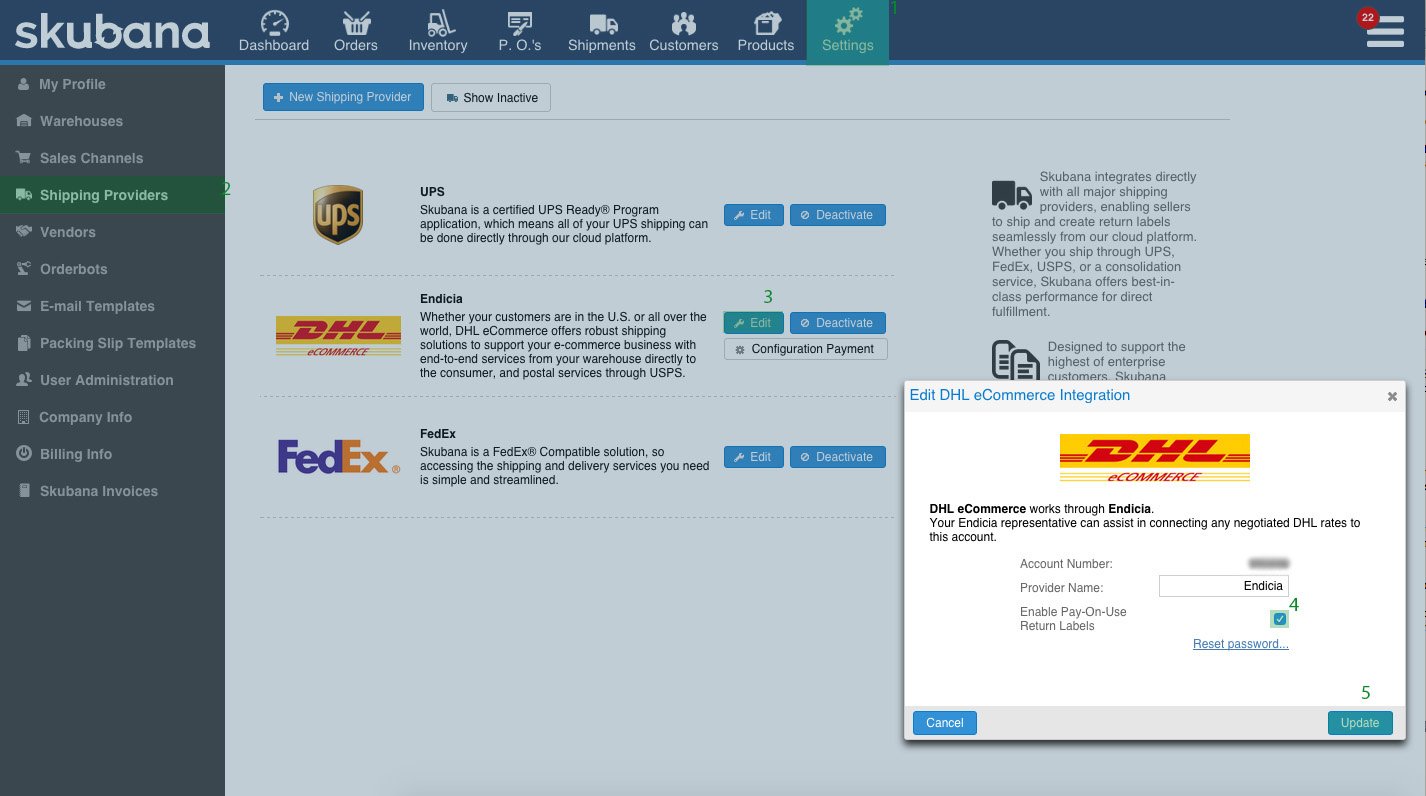1426x796 pixels.
Task: Select Shipping Providers in the sidebar
Action: (x=104, y=195)
